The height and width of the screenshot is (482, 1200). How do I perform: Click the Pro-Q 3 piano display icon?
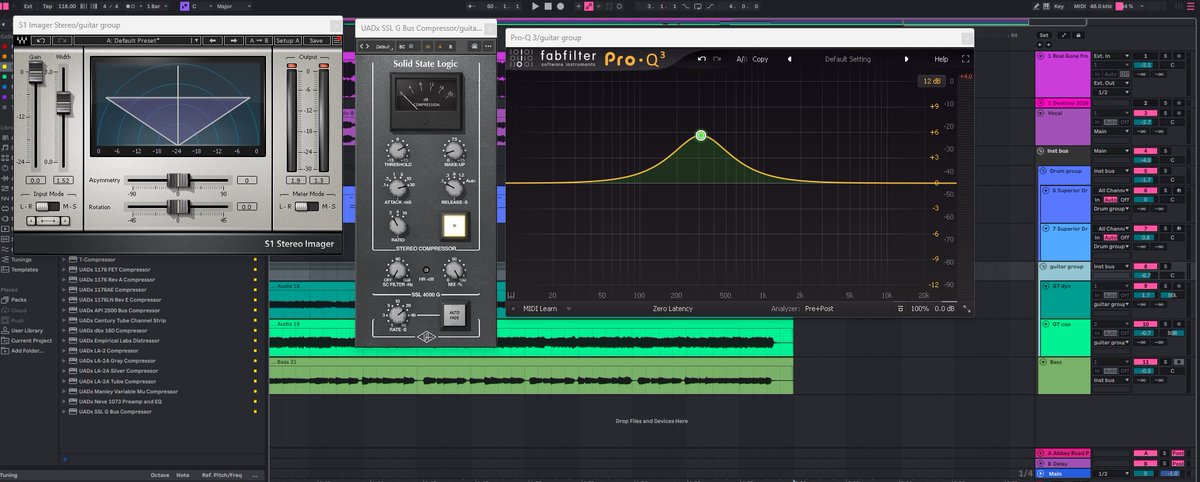click(x=511, y=295)
